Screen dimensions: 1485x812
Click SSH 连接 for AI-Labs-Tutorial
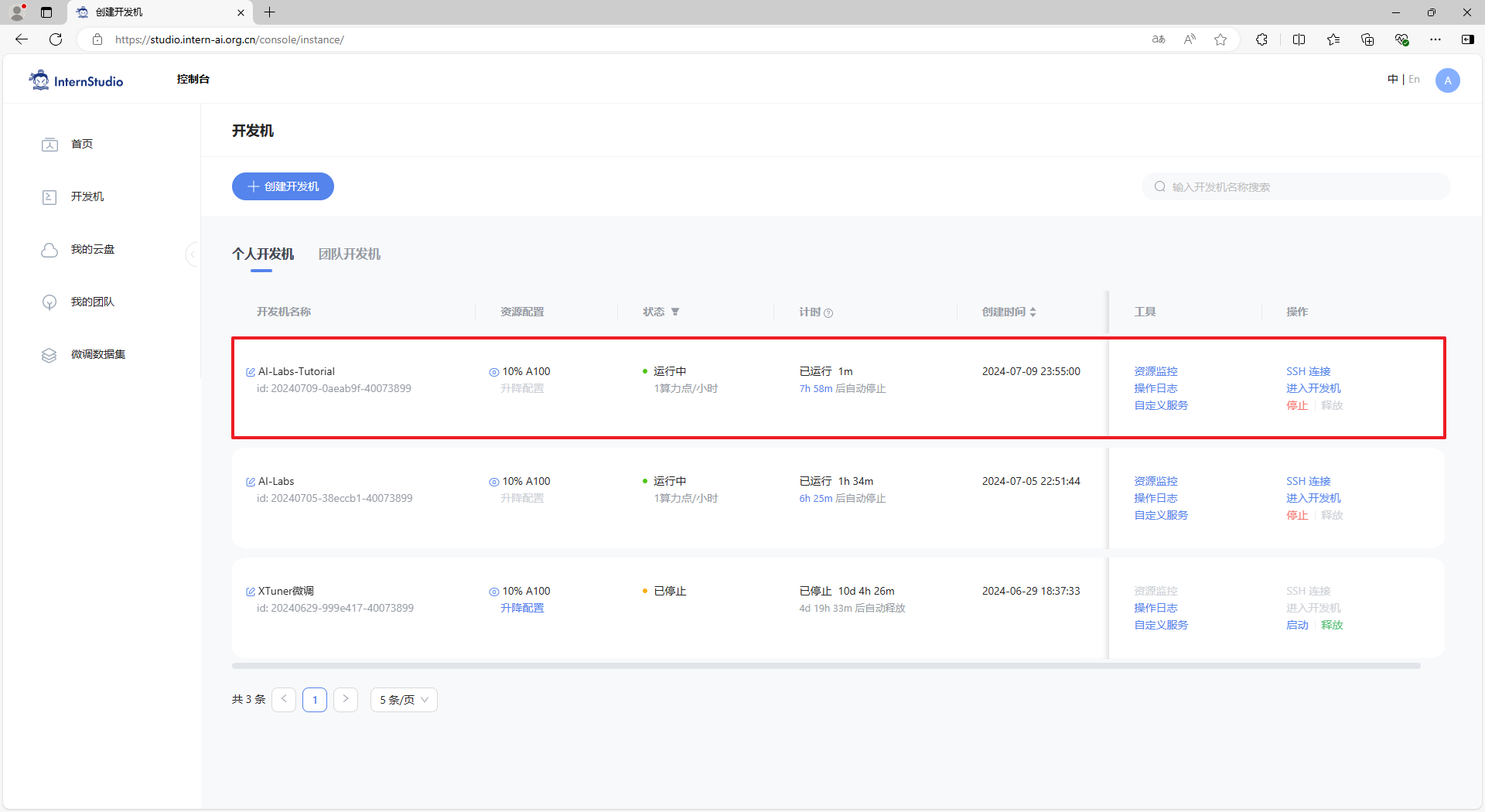tap(1309, 371)
